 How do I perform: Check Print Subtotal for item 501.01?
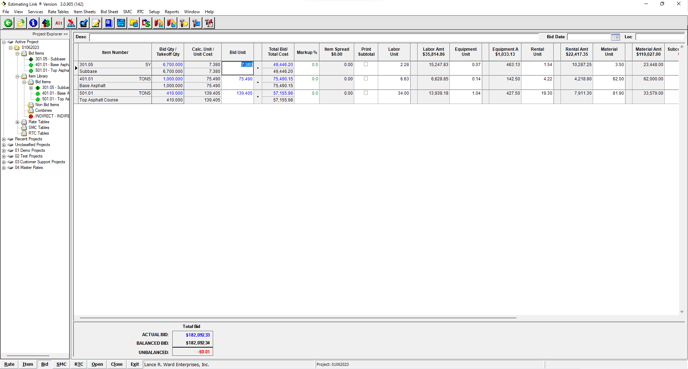pyautogui.click(x=366, y=93)
